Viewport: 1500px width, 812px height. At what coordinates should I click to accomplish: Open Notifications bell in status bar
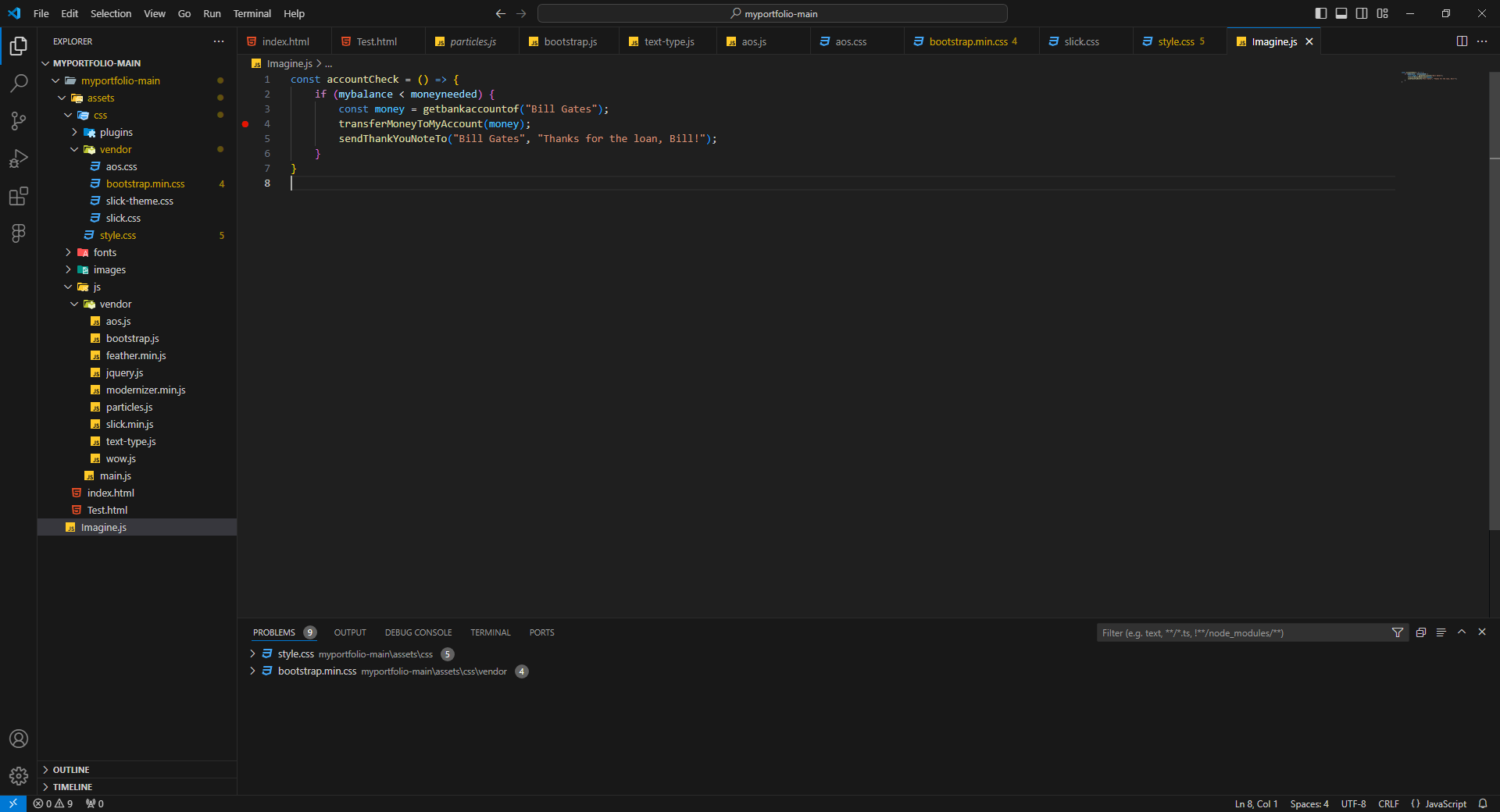(x=1483, y=803)
